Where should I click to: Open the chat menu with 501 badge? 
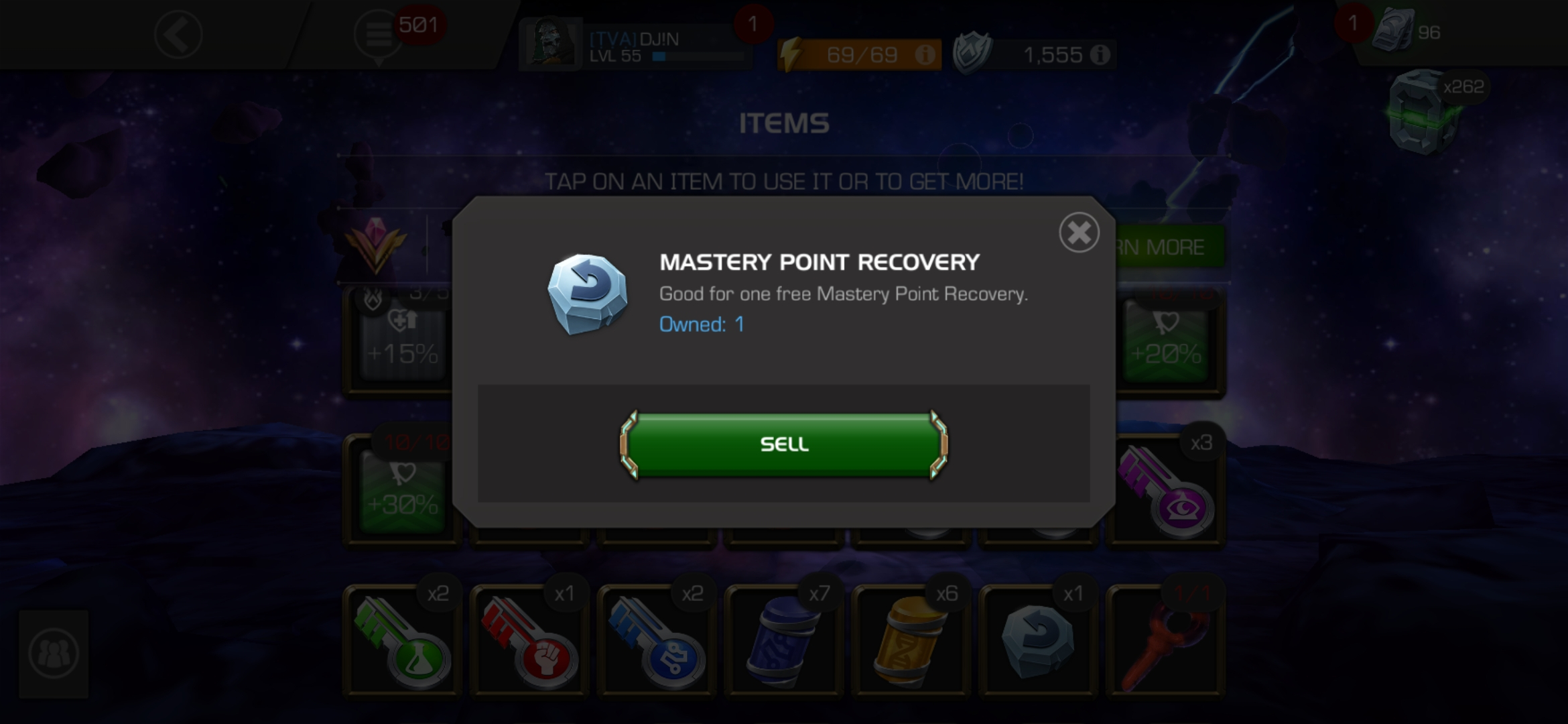point(379,35)
